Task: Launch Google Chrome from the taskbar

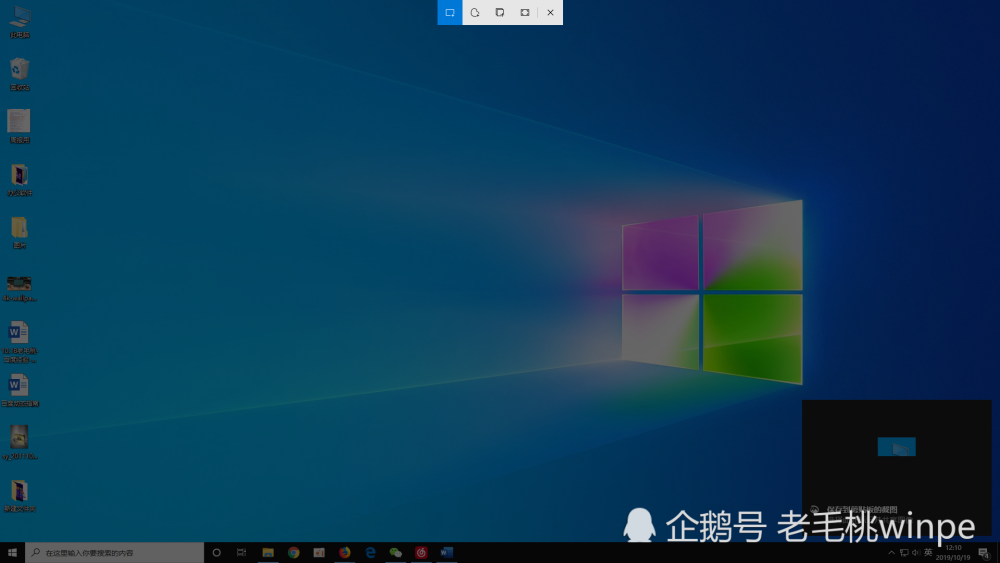Action: tap(293, 553)
